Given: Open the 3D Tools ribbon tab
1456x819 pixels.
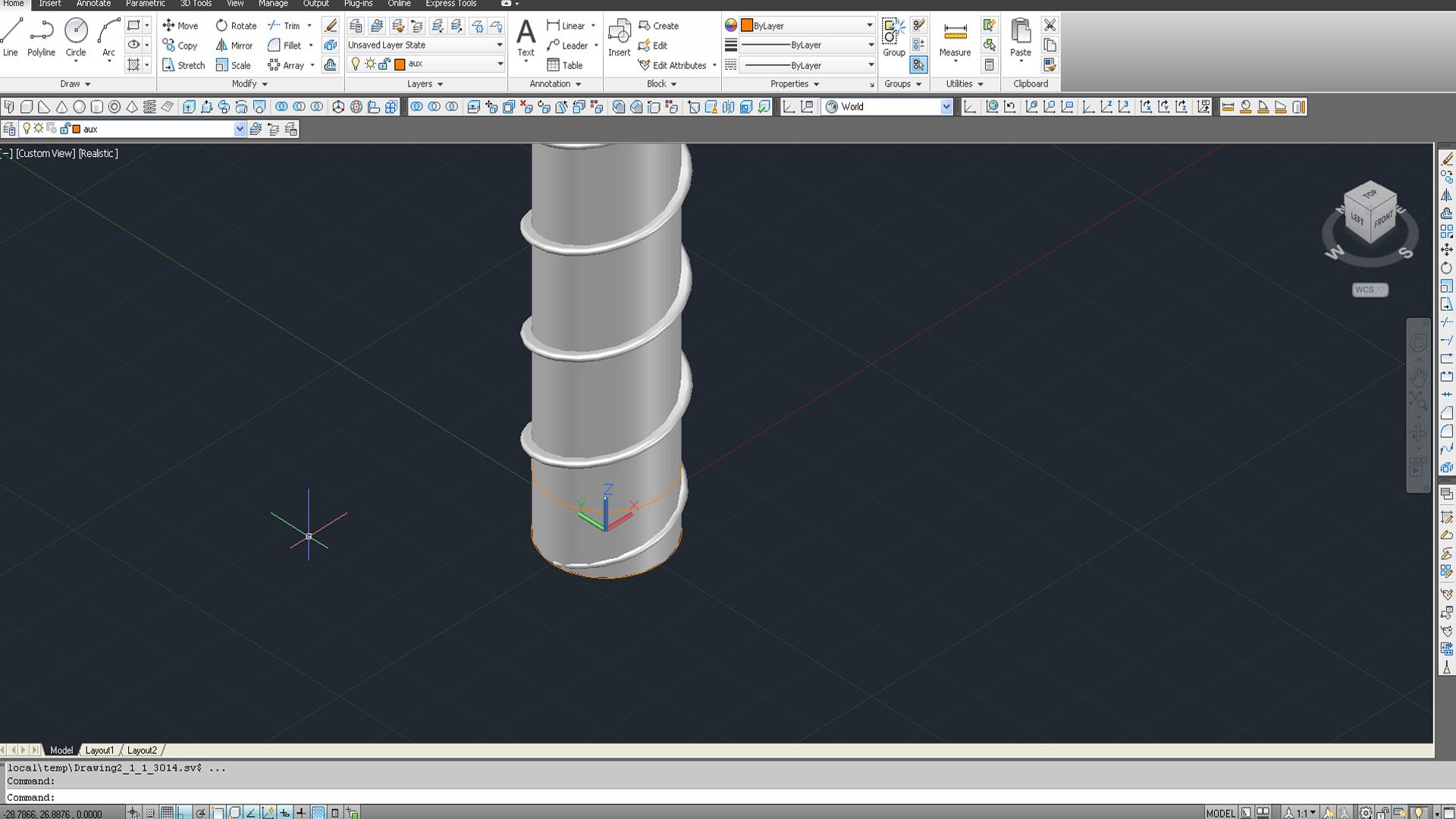Looking at the screenshot, I should (x=196, y=4).
